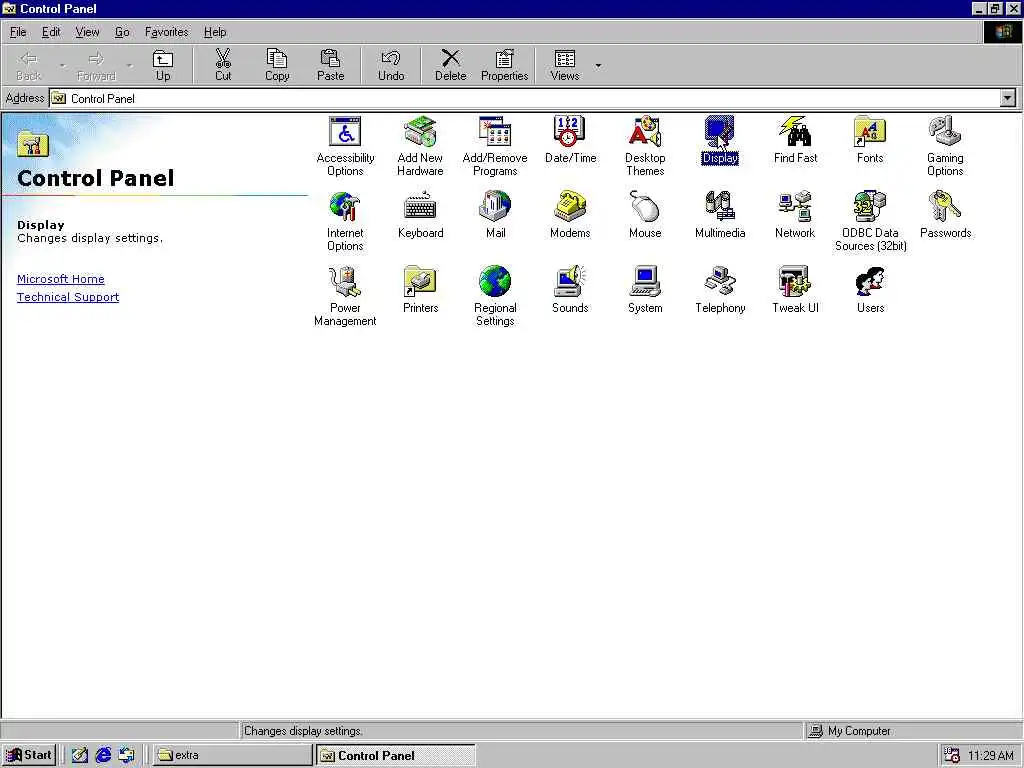
Task: Open the Date/Time settings icon
Action: [570, 140]
